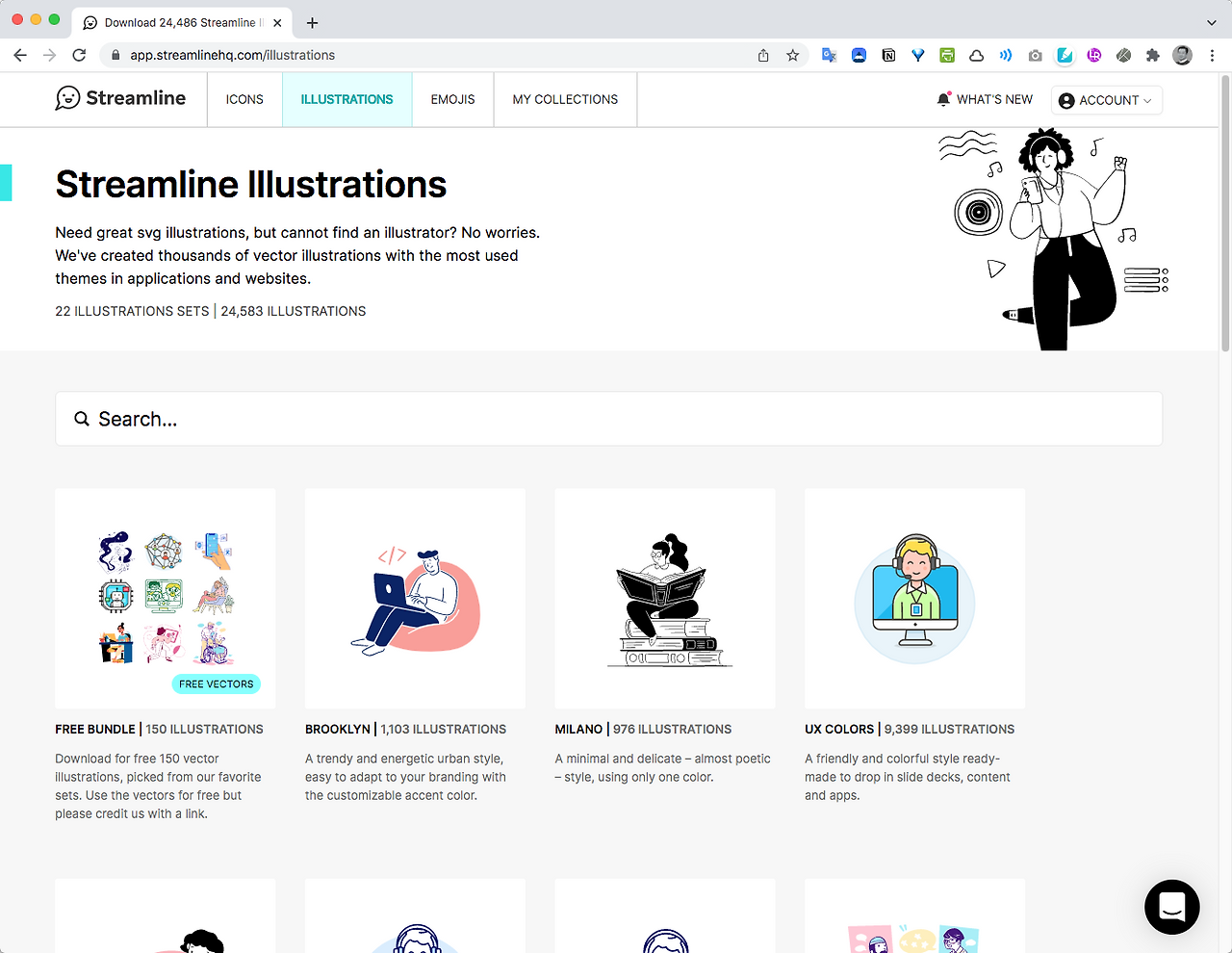Click the Brooklyn title link
The width and height of the screenshot is (1232, 953).
(338, 730)
